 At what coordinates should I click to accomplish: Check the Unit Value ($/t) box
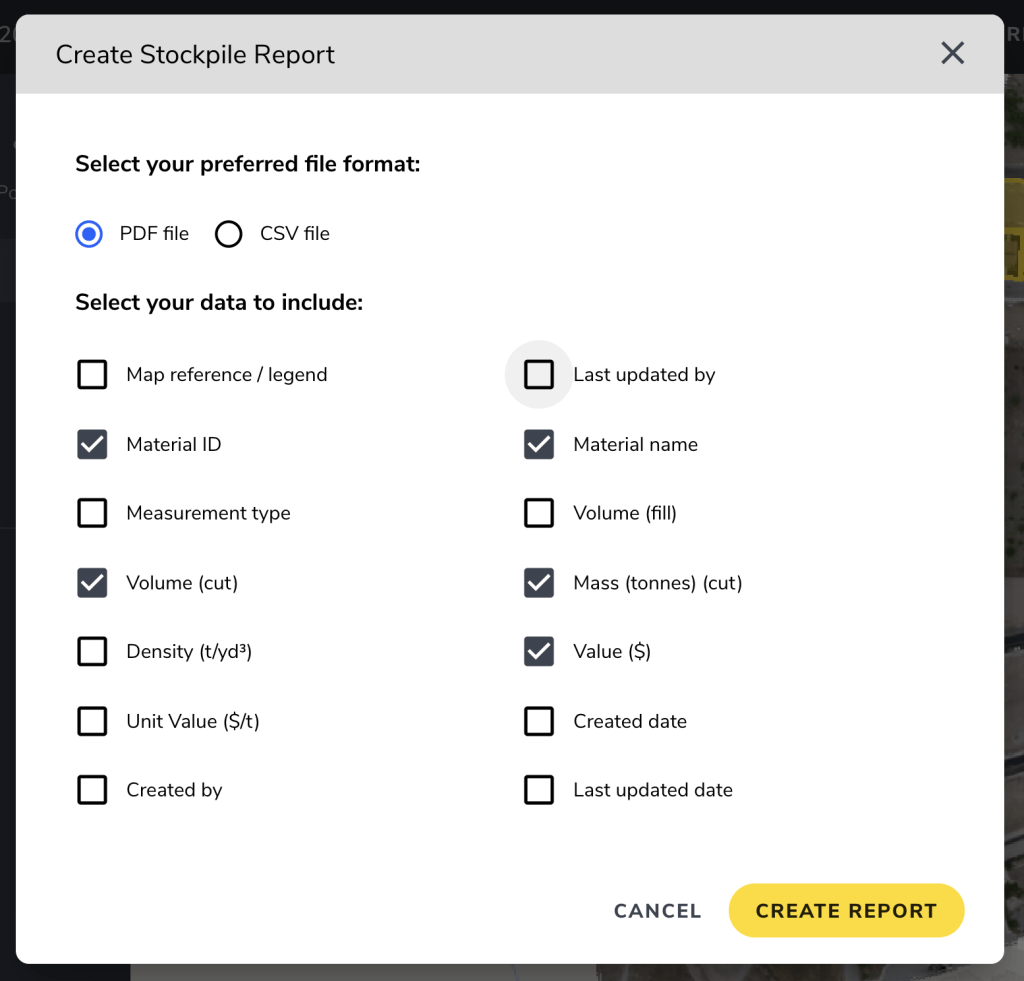point(93,721)
